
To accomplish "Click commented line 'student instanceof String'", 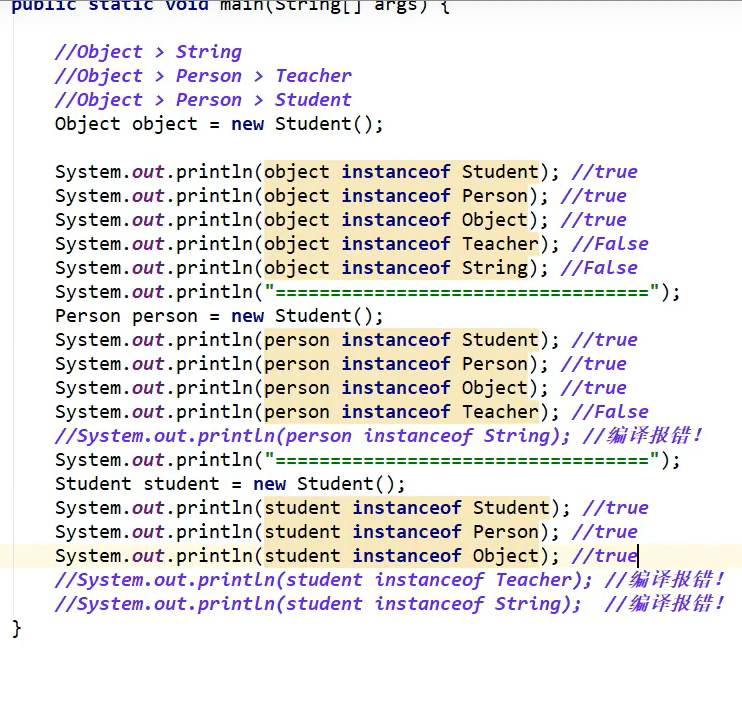I will (389, 605).
